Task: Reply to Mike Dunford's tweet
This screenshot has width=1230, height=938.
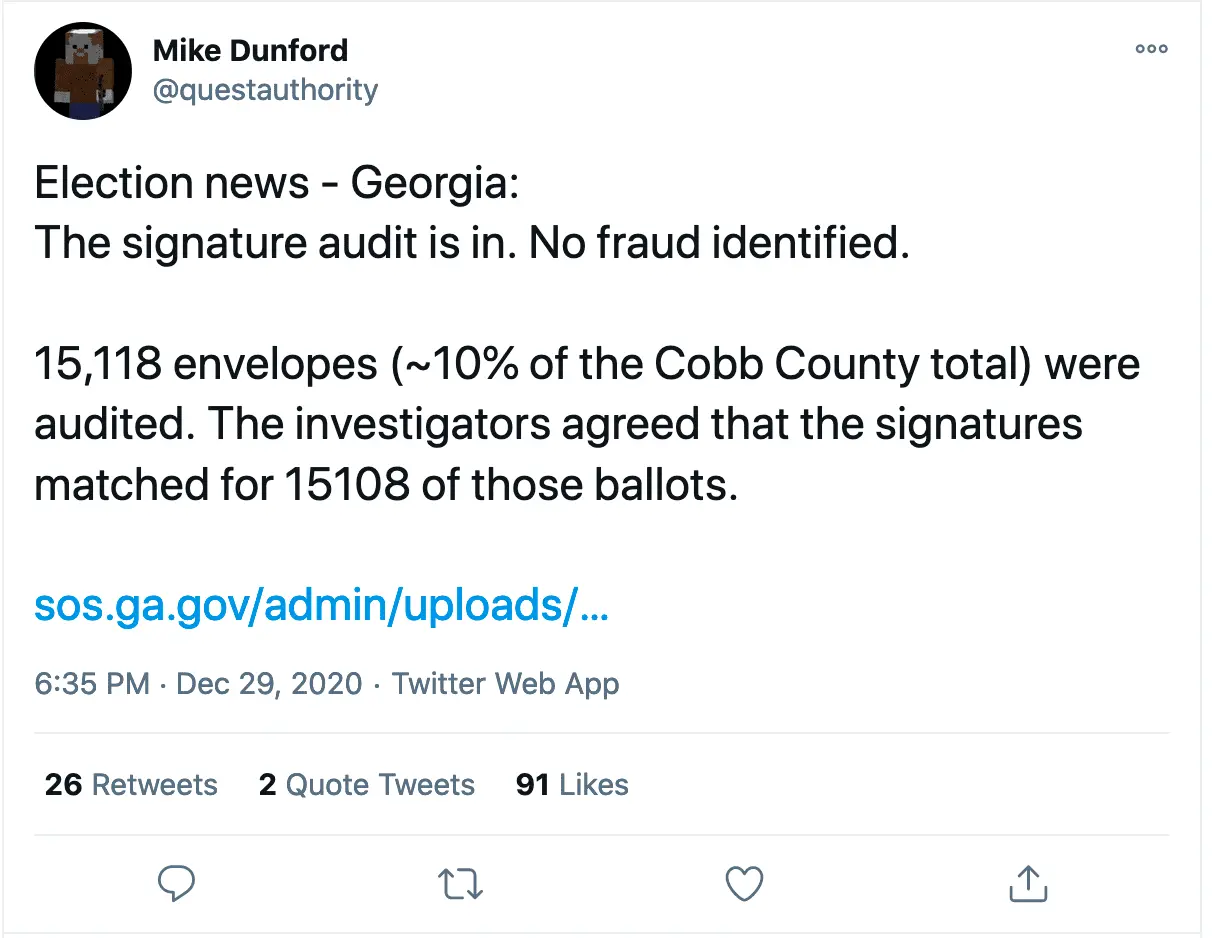Action: 177,883
